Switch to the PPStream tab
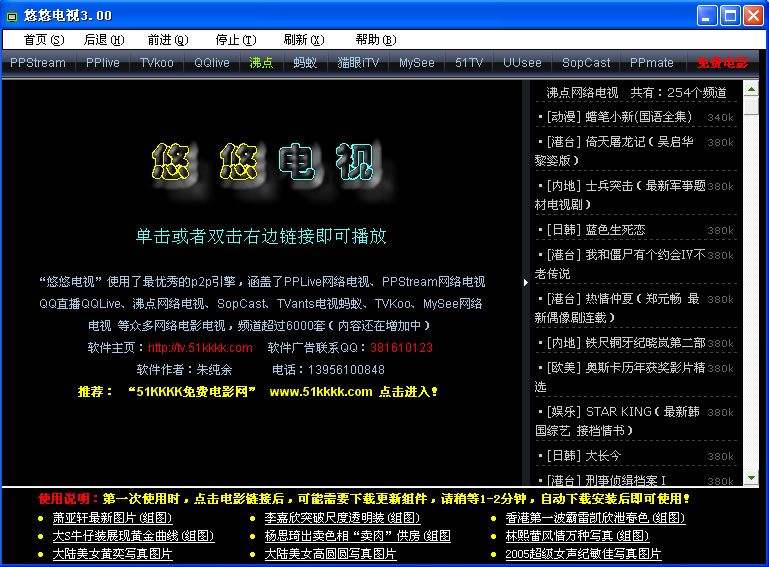 [38, 63]
